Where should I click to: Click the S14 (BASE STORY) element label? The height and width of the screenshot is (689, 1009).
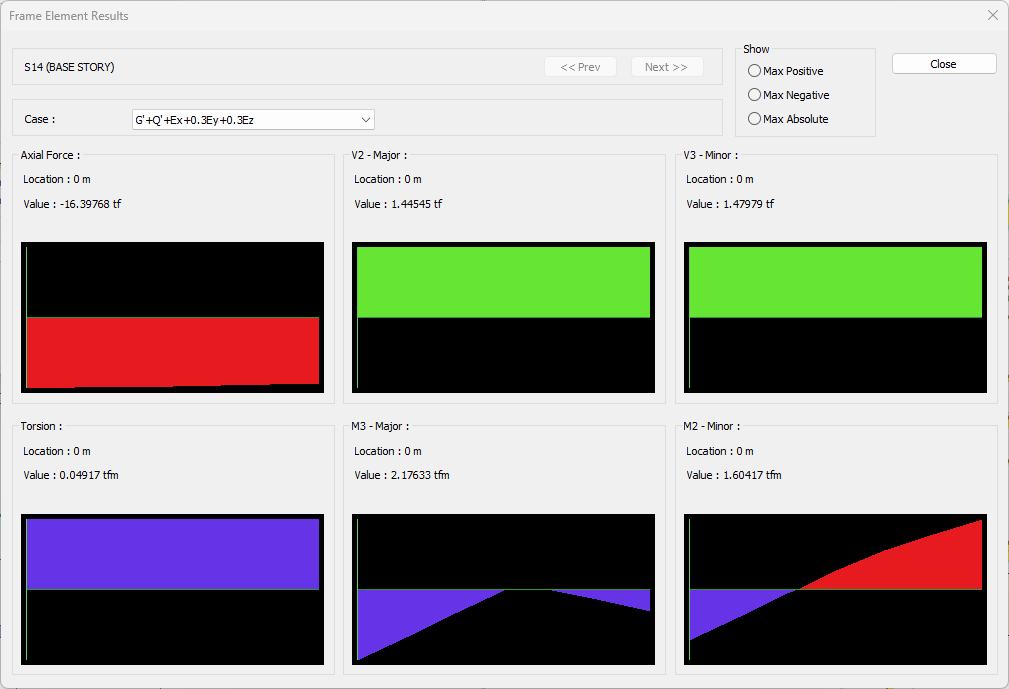tap(69, 67)
